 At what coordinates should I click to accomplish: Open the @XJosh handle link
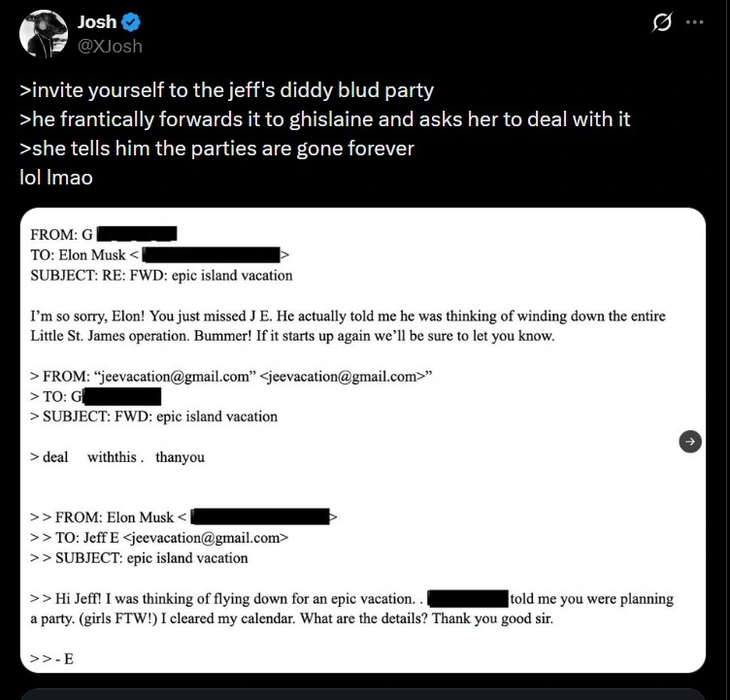pos(110,45)
